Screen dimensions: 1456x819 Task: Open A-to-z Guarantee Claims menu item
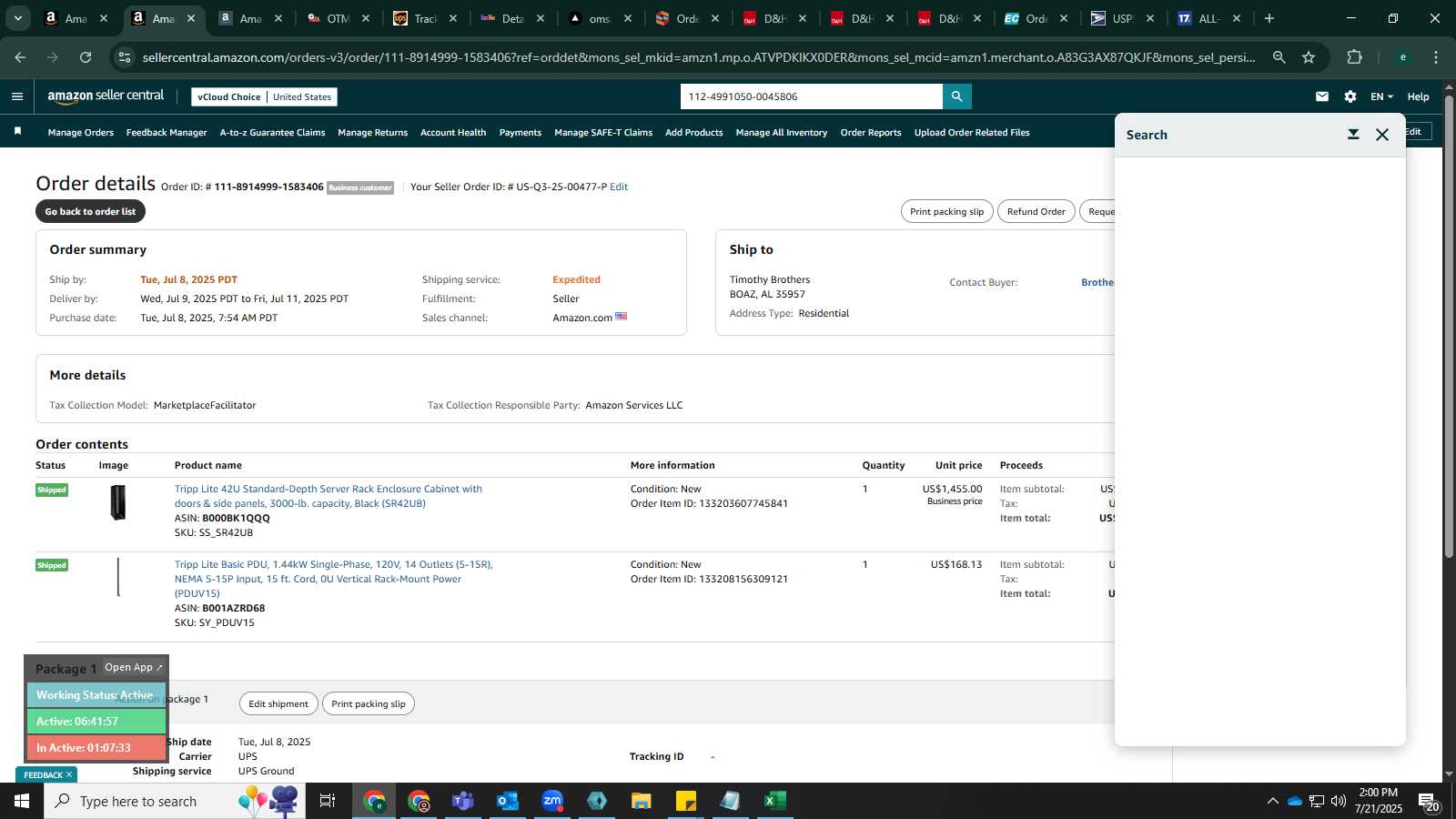click(x=272, y=132)
